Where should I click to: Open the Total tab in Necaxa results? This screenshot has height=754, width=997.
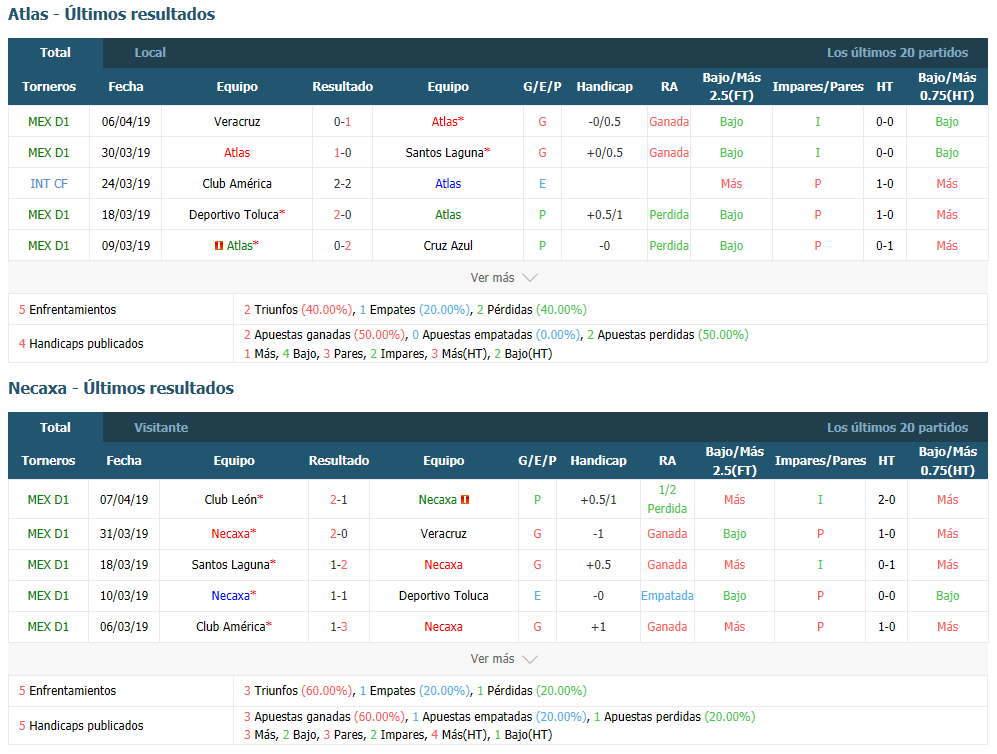[x=55, y=427]
